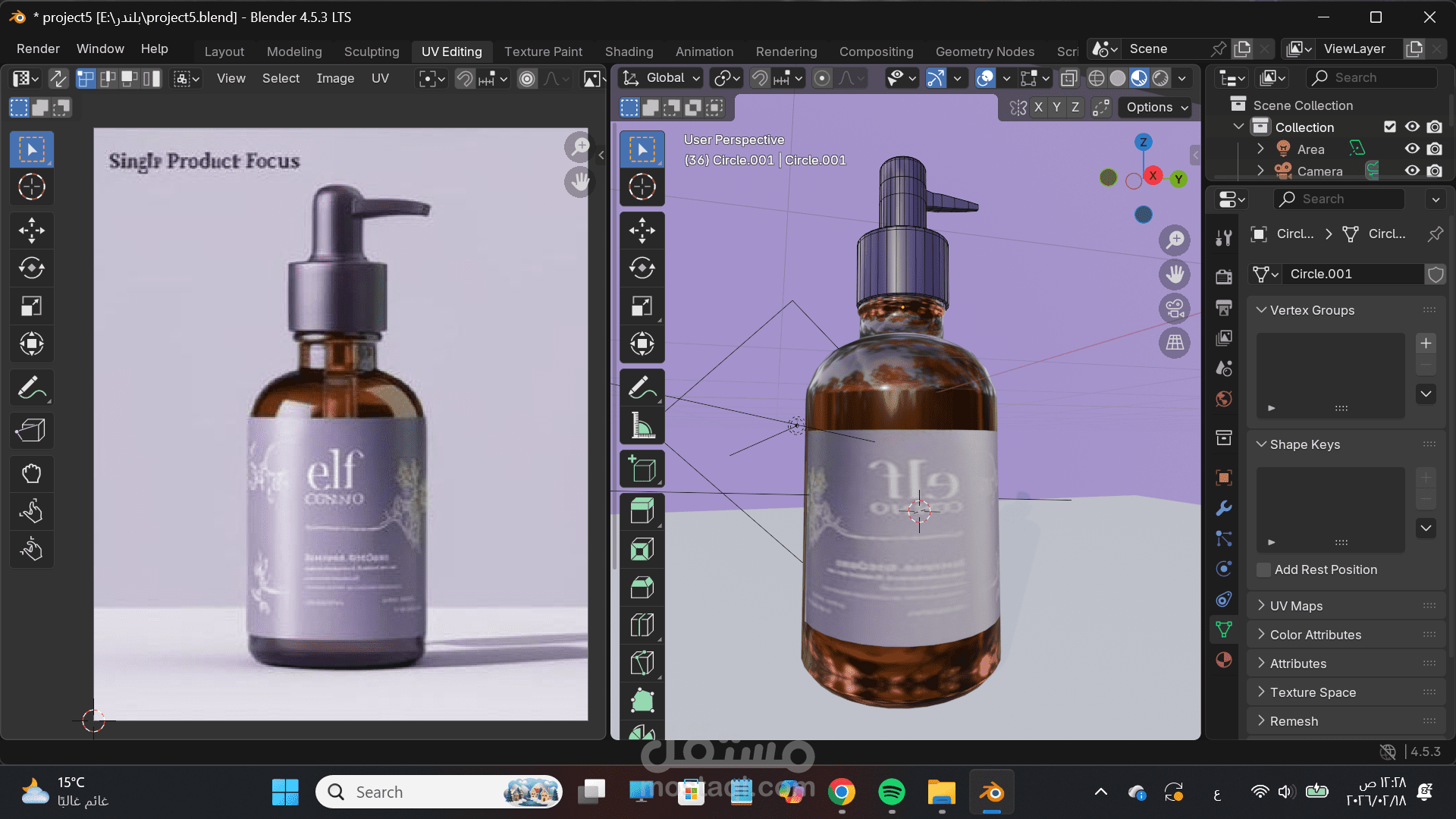The width and height of the screenshot is (1456, 819).
Task: Open the Modifiers properties tab
Action: 1223,508
